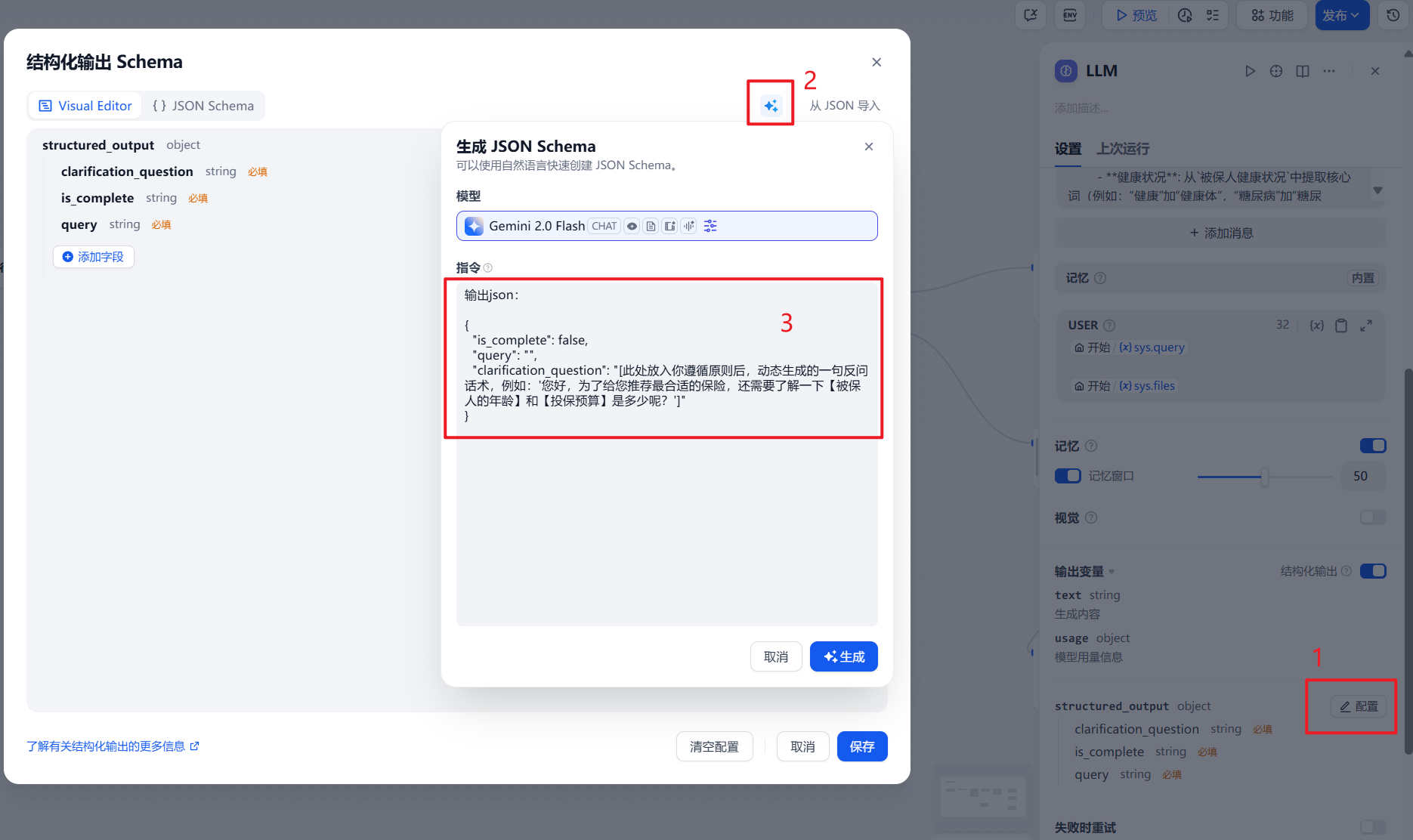Select the query field row in editor
1413x840 pixels.
pyautogui.click(x=116, y=224)
